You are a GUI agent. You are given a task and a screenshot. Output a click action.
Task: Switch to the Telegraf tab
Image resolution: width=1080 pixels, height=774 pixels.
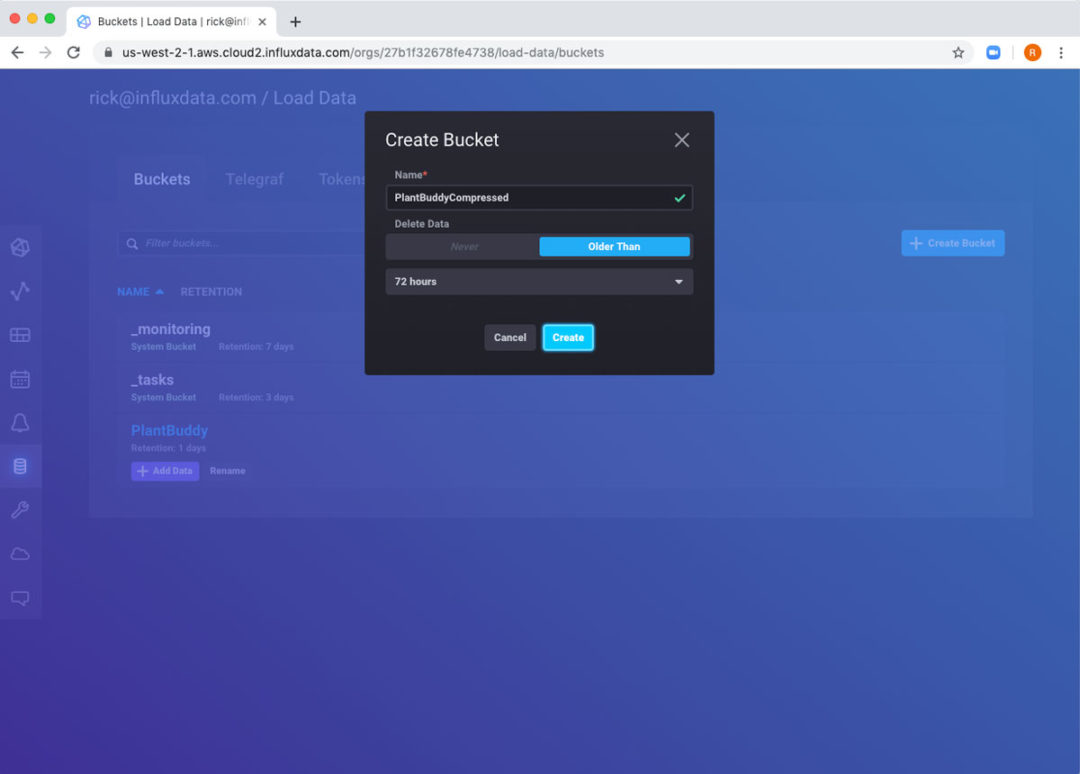point(254,179)
